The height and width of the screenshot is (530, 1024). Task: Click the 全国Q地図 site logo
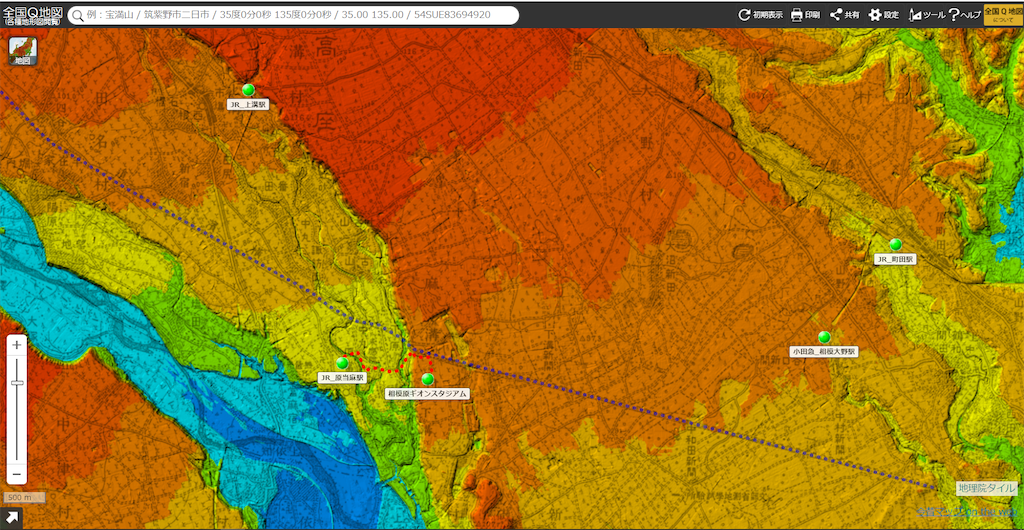pos(31,14)
